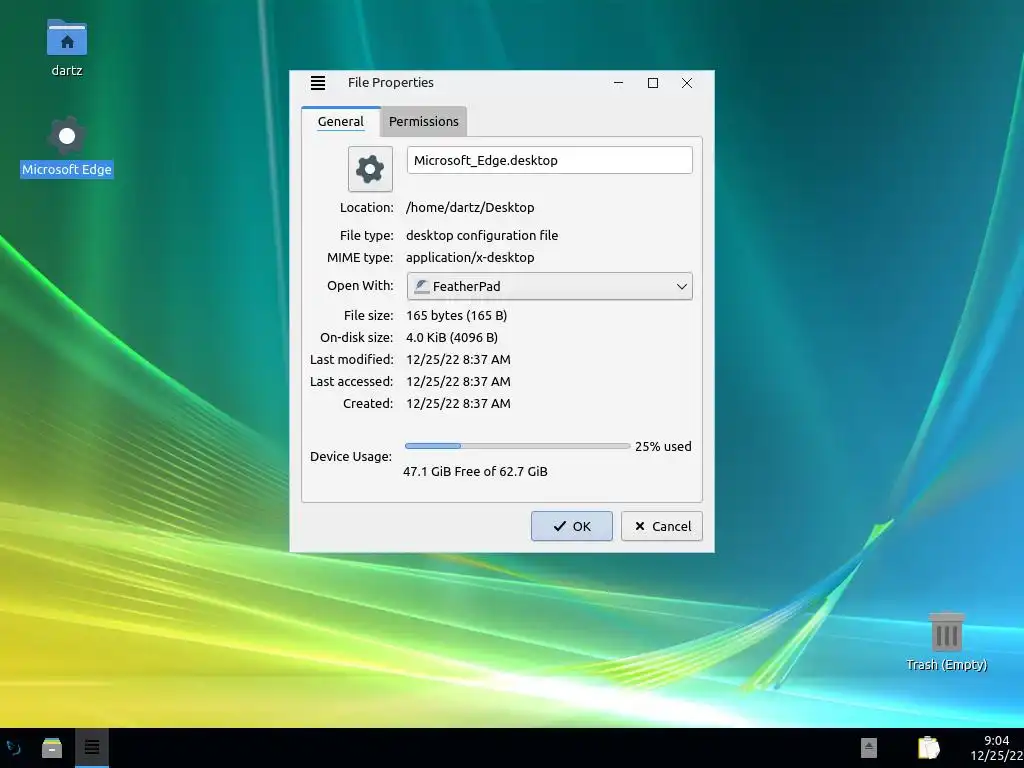Maximize the File Properties window
The width and height of the screenshot is (1024, 768).
(x=652, y=83)
